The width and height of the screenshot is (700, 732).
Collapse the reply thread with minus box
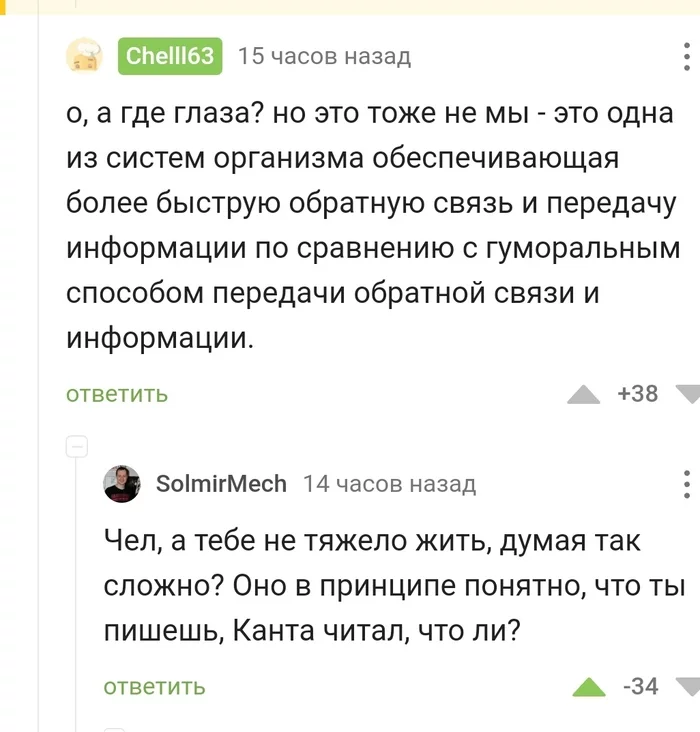coord(77,447)
